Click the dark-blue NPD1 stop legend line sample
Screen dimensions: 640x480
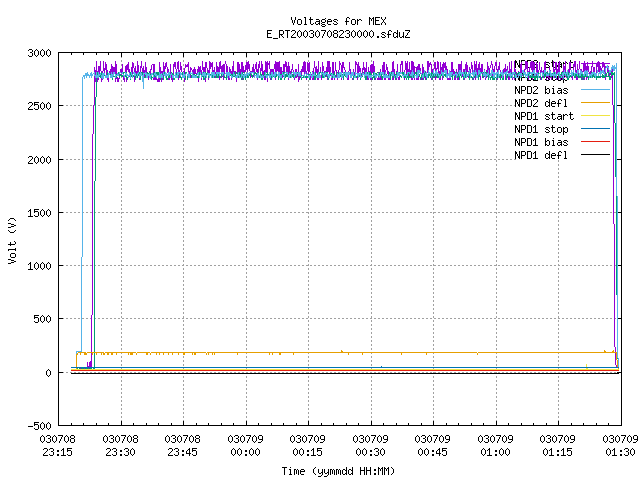pyautogui.click(x=595, y=129)
